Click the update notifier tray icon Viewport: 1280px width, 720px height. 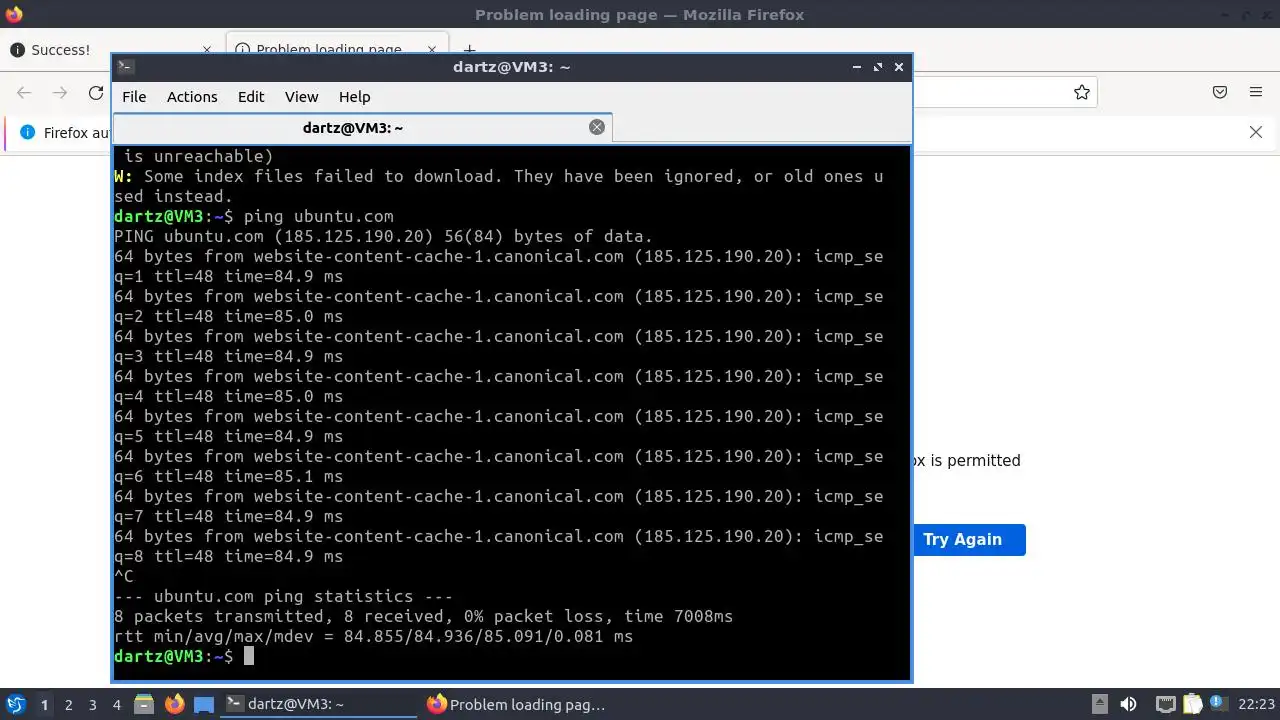1218,704
